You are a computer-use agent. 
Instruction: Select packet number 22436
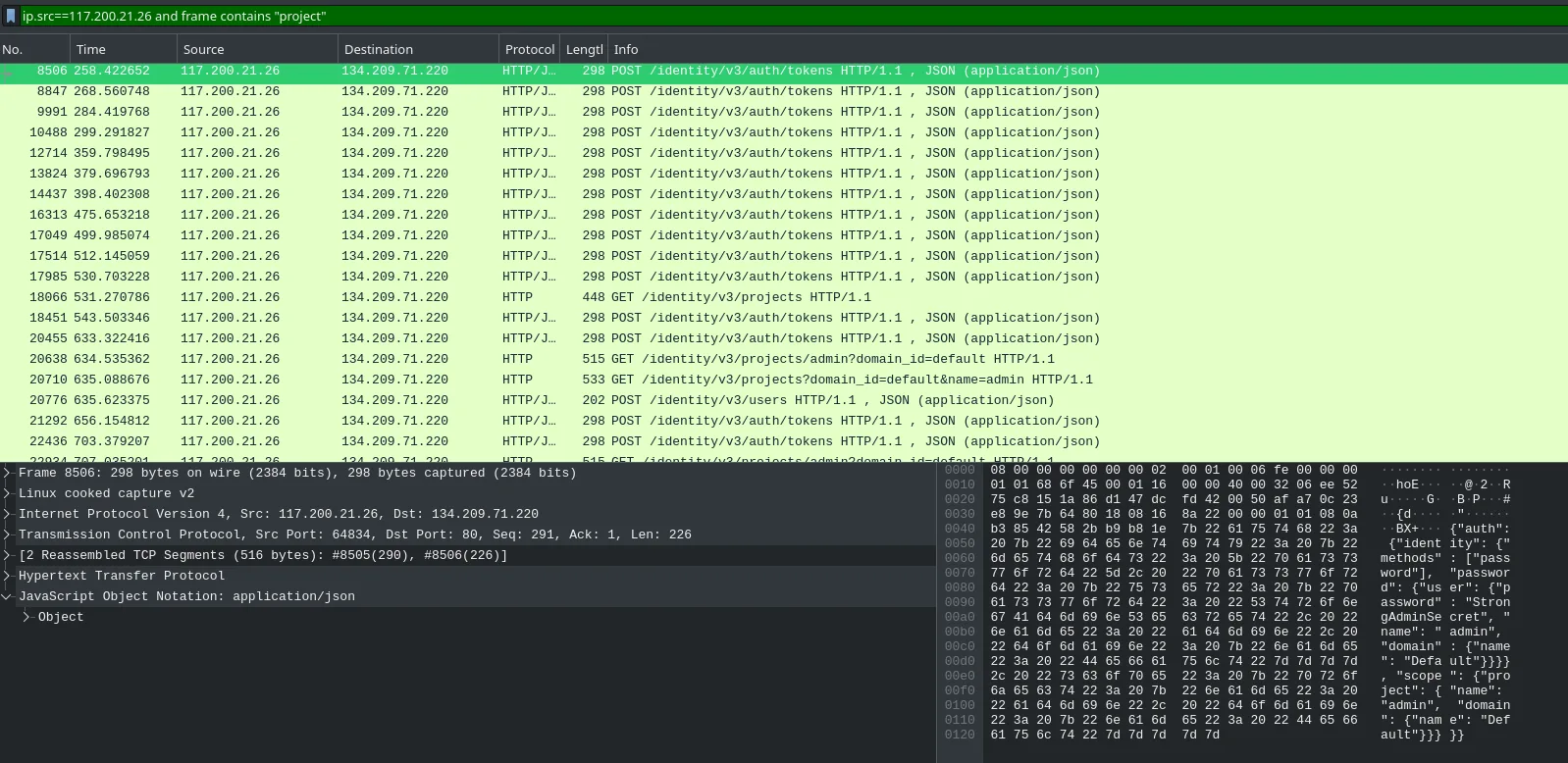click(784, 441)
